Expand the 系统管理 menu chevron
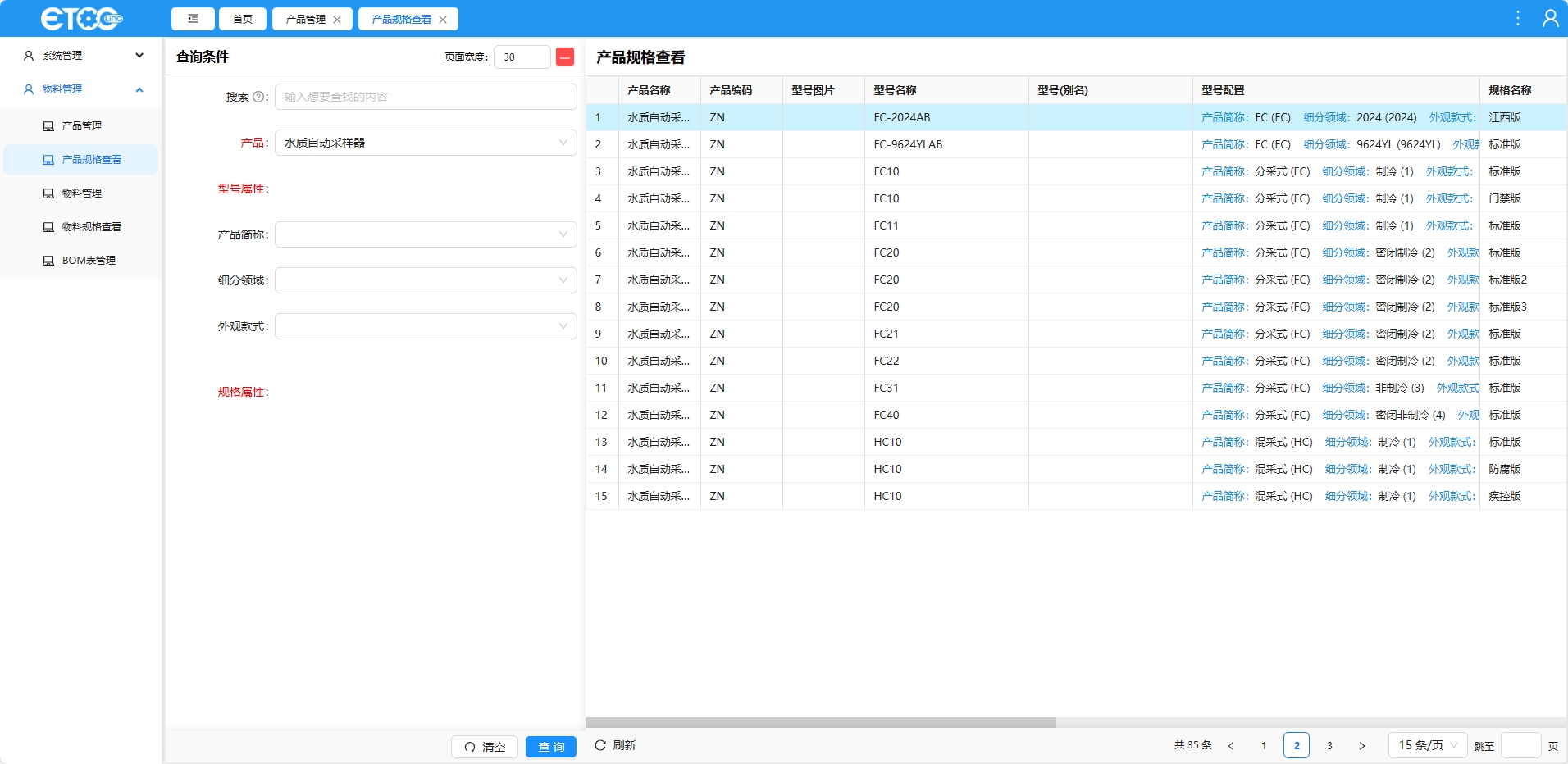This screenshot has width=1568, height=764. point(139,56)
